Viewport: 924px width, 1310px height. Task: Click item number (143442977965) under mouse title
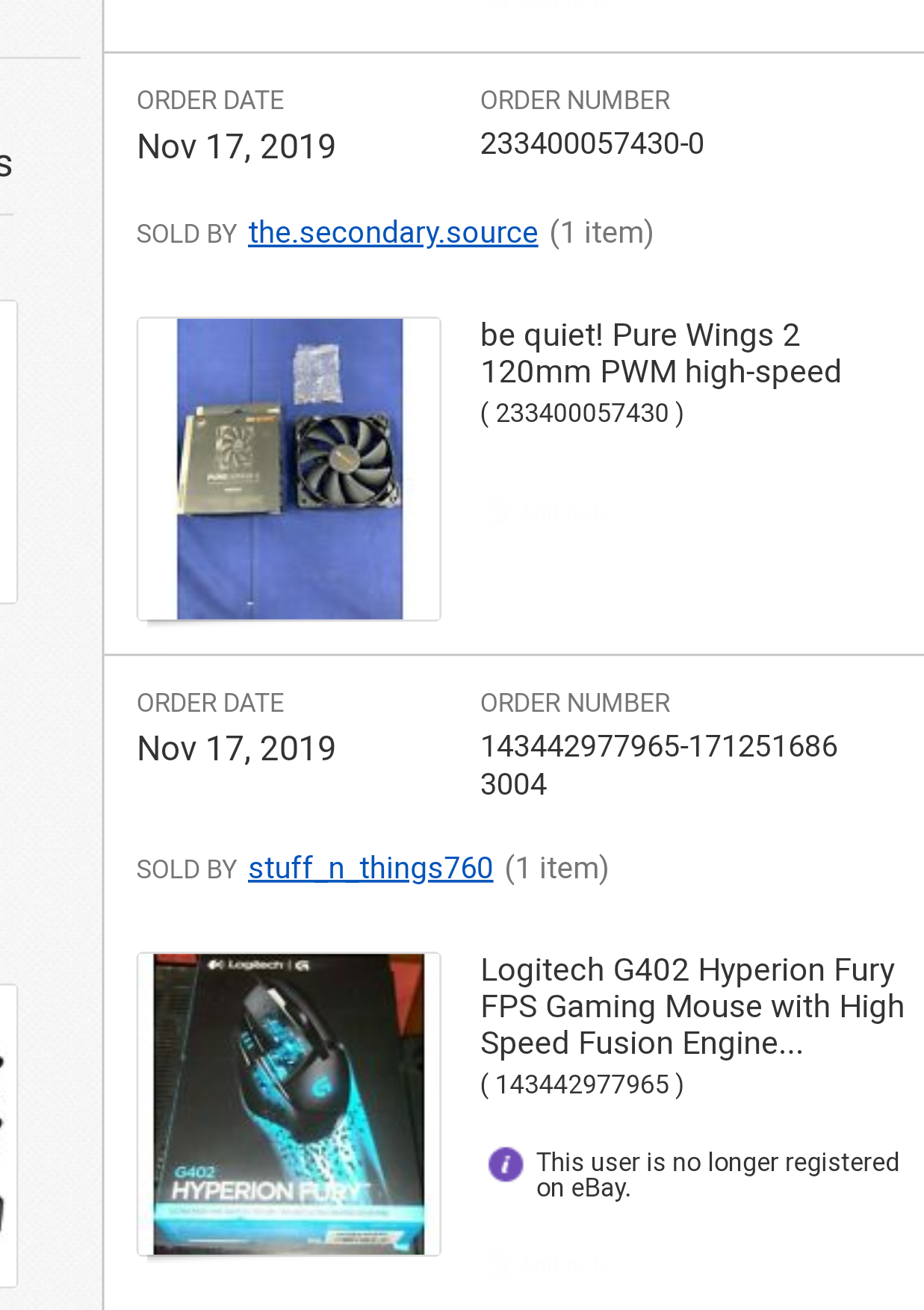tap(582, 1084)
